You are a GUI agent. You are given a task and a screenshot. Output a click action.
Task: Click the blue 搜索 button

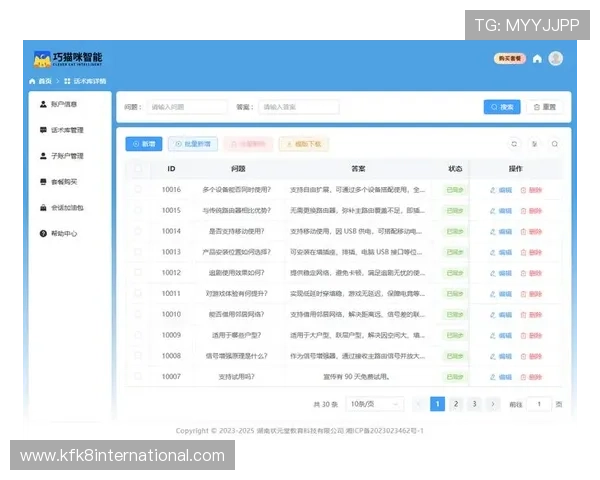pos(502,107)
